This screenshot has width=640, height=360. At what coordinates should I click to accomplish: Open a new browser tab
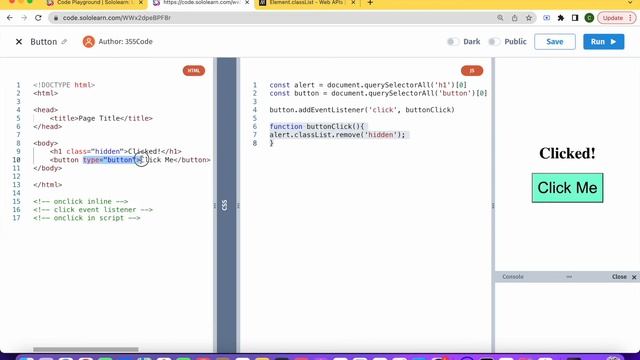(x=370, y=3)
